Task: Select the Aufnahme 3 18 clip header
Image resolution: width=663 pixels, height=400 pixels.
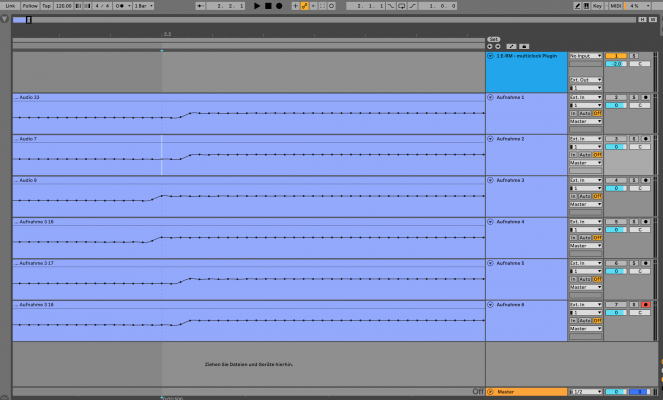Action: point(249,304)
